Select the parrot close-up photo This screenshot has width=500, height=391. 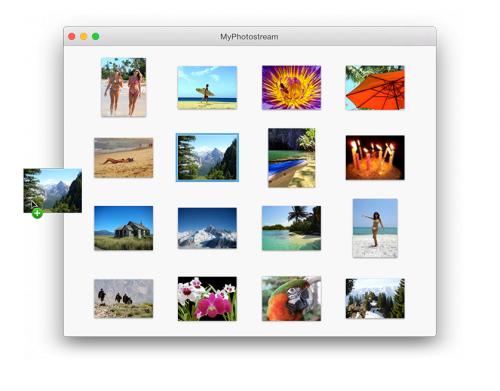coord(291,299)
